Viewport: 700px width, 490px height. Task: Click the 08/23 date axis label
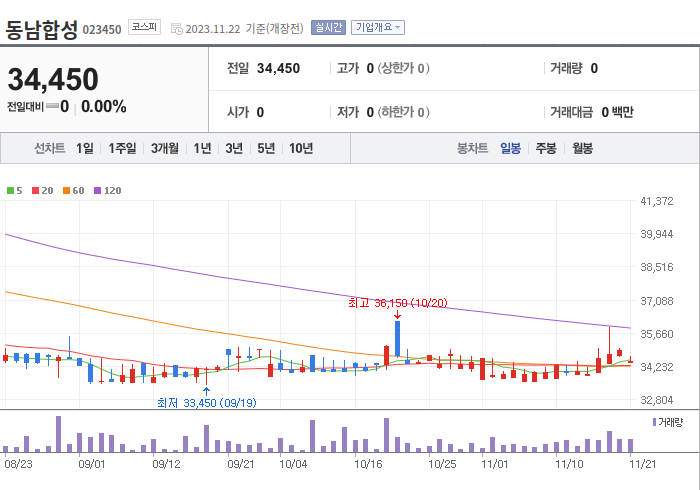tap(18, 464)
